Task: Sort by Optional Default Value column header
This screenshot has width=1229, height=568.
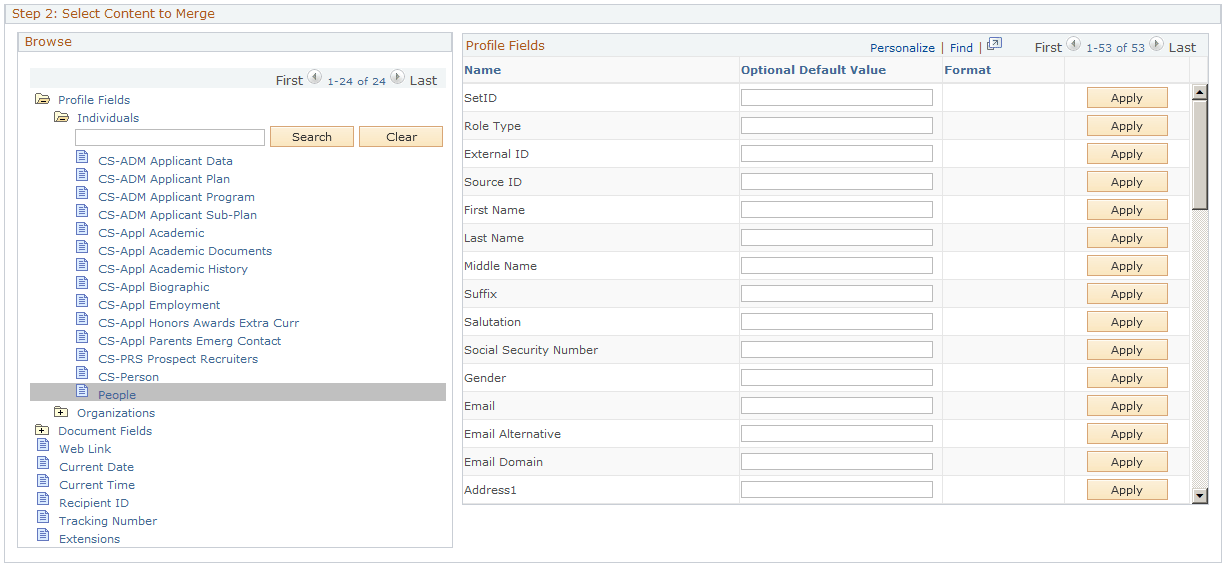Action: click(x=813, y=70)
